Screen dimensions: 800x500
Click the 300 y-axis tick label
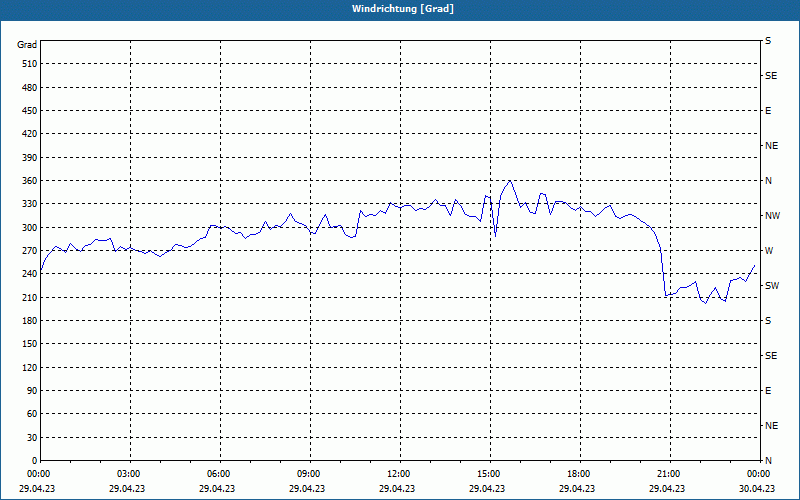(x=30, y=227)
